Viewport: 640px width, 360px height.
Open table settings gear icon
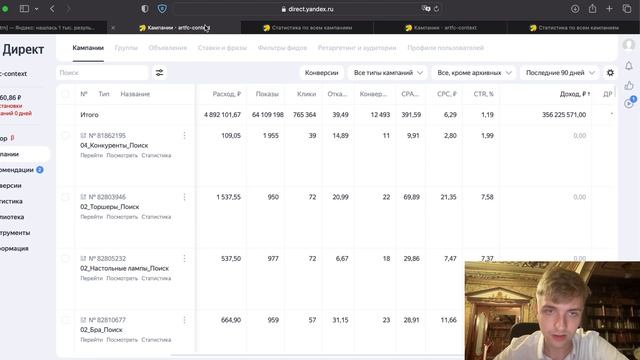tap(610, 73)
